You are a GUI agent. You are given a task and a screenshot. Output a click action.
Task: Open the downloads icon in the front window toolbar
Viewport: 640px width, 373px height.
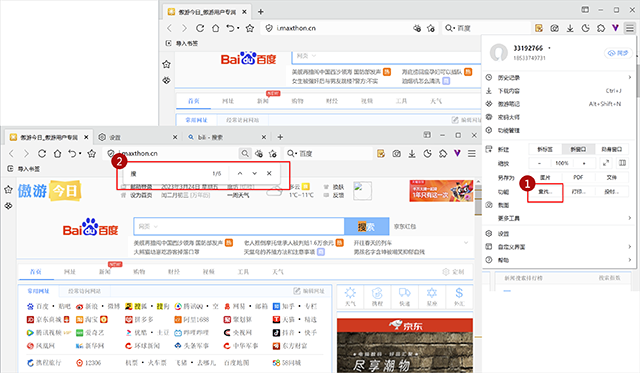[412, 153]
